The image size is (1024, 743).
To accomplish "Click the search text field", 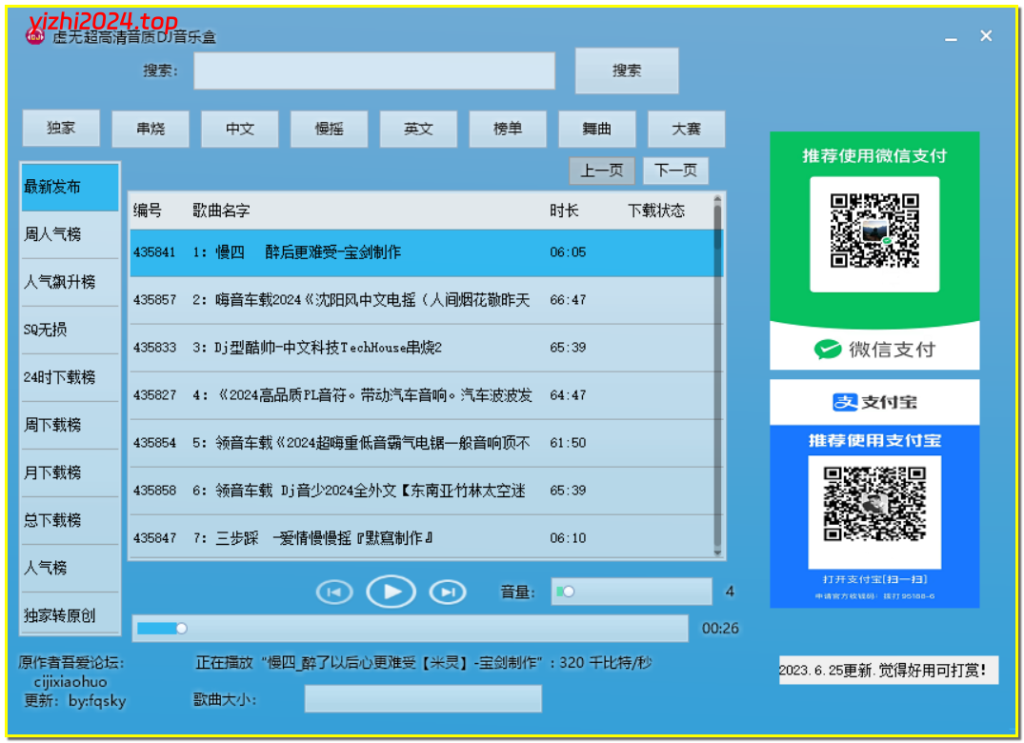I will [x=374, y=71].
